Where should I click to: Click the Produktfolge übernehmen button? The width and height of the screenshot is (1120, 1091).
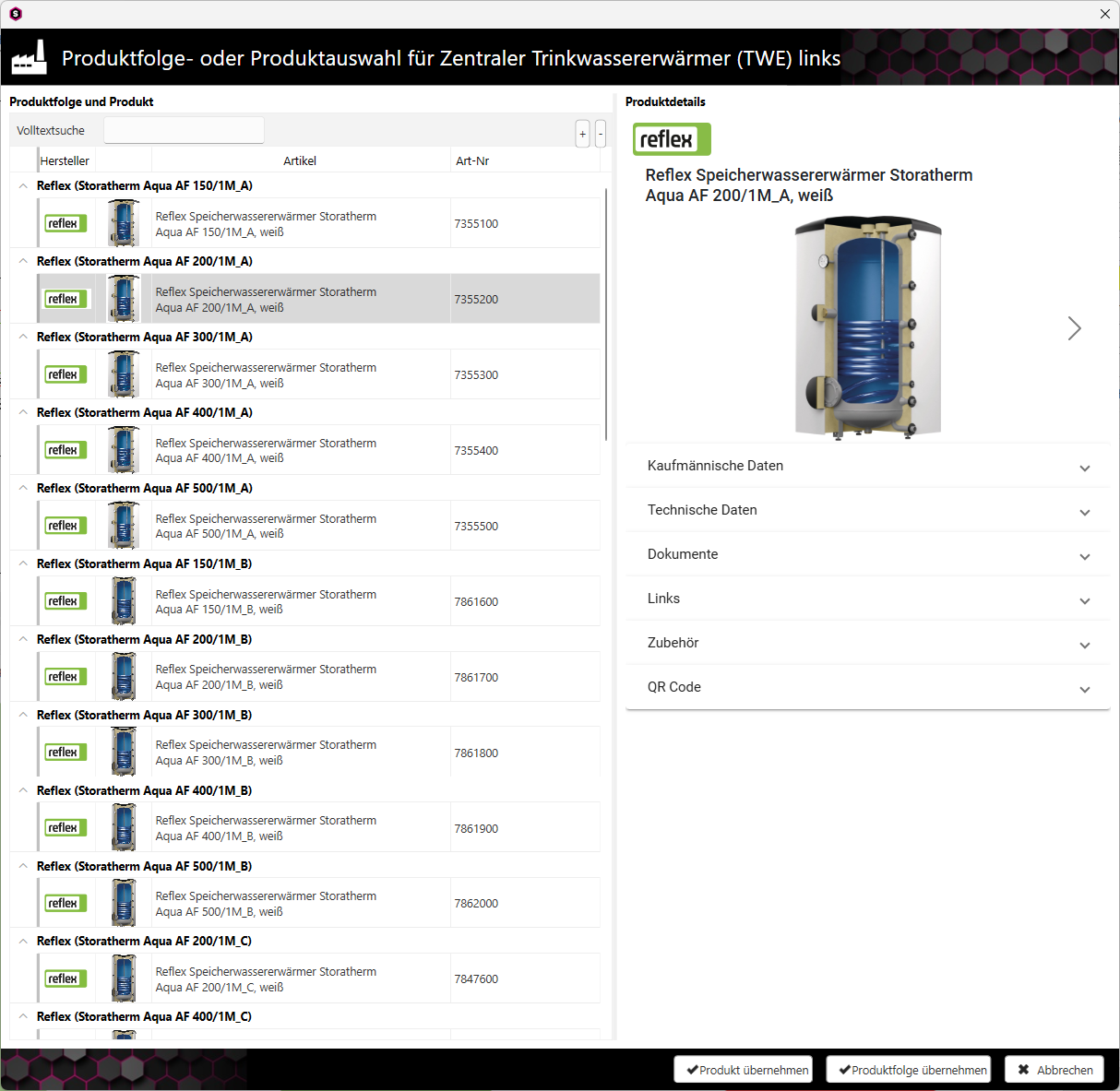(x=909, y=1070)
